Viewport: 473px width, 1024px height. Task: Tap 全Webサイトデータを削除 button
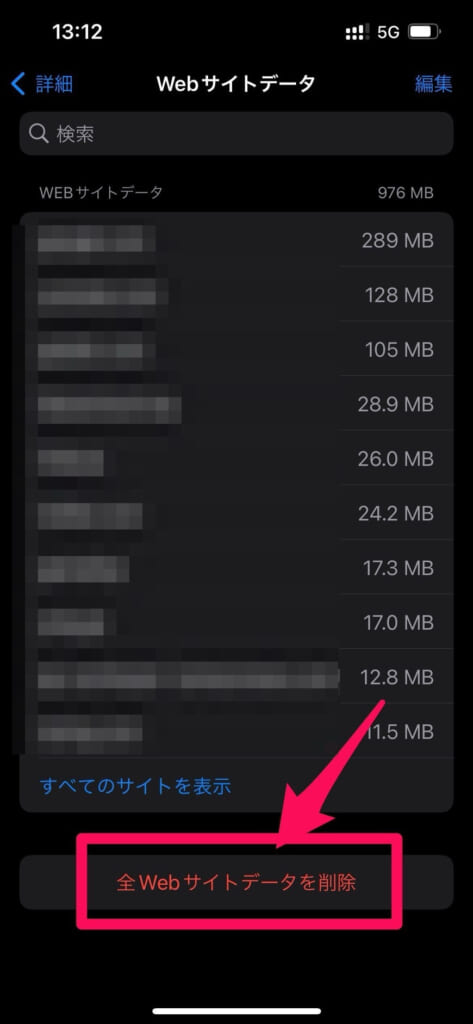[x=236, y=882]
